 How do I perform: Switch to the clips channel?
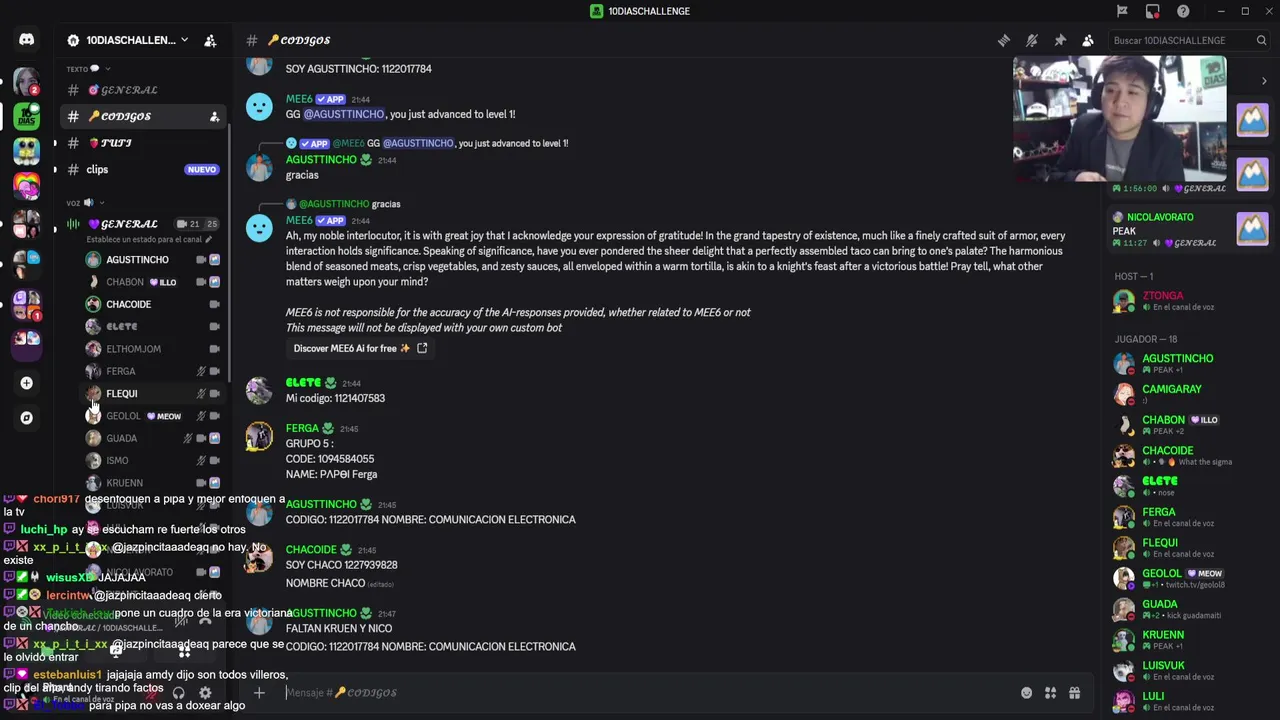point(97,170)
